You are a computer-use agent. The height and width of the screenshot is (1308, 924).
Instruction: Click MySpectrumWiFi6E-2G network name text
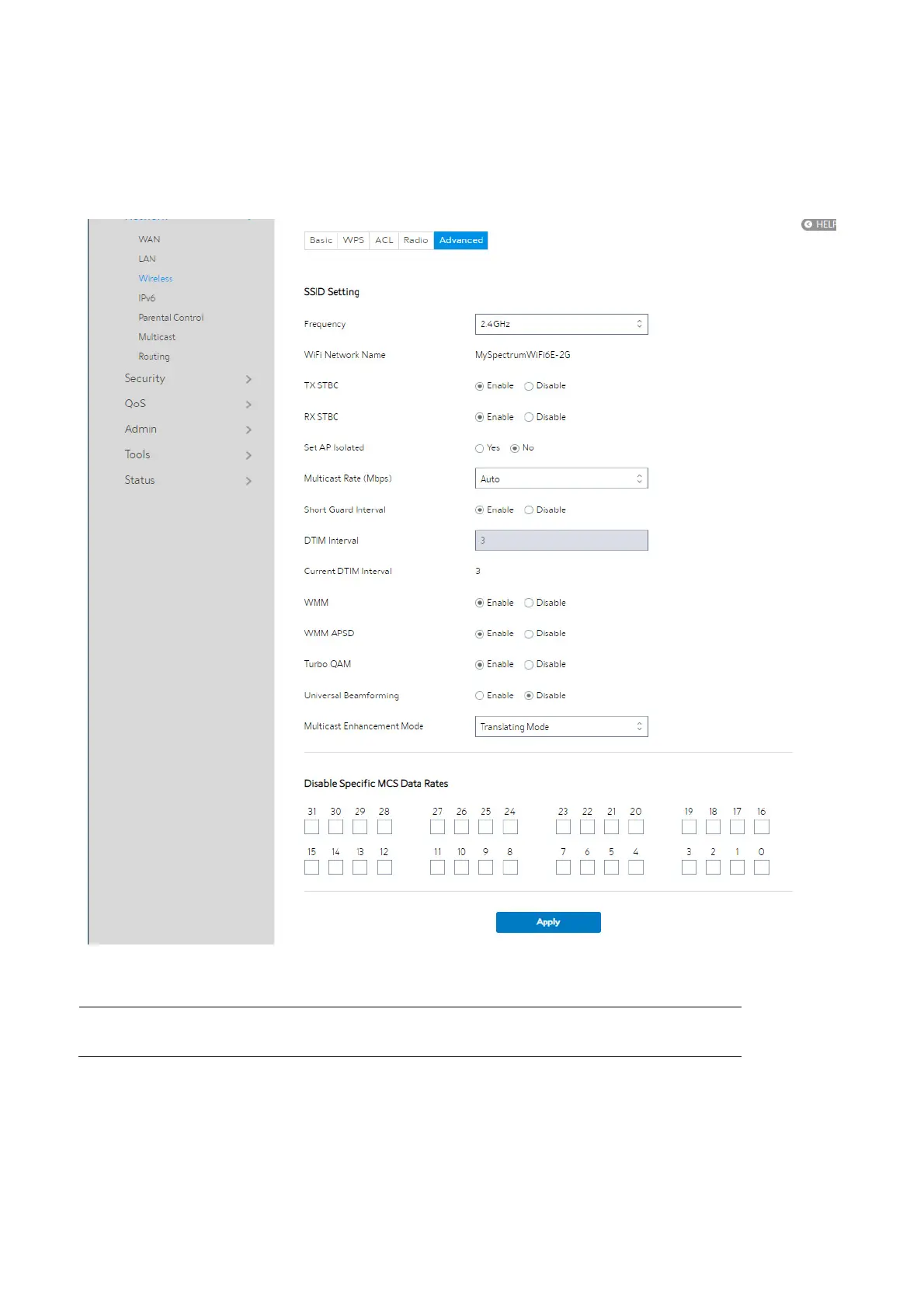pos(523,355)
